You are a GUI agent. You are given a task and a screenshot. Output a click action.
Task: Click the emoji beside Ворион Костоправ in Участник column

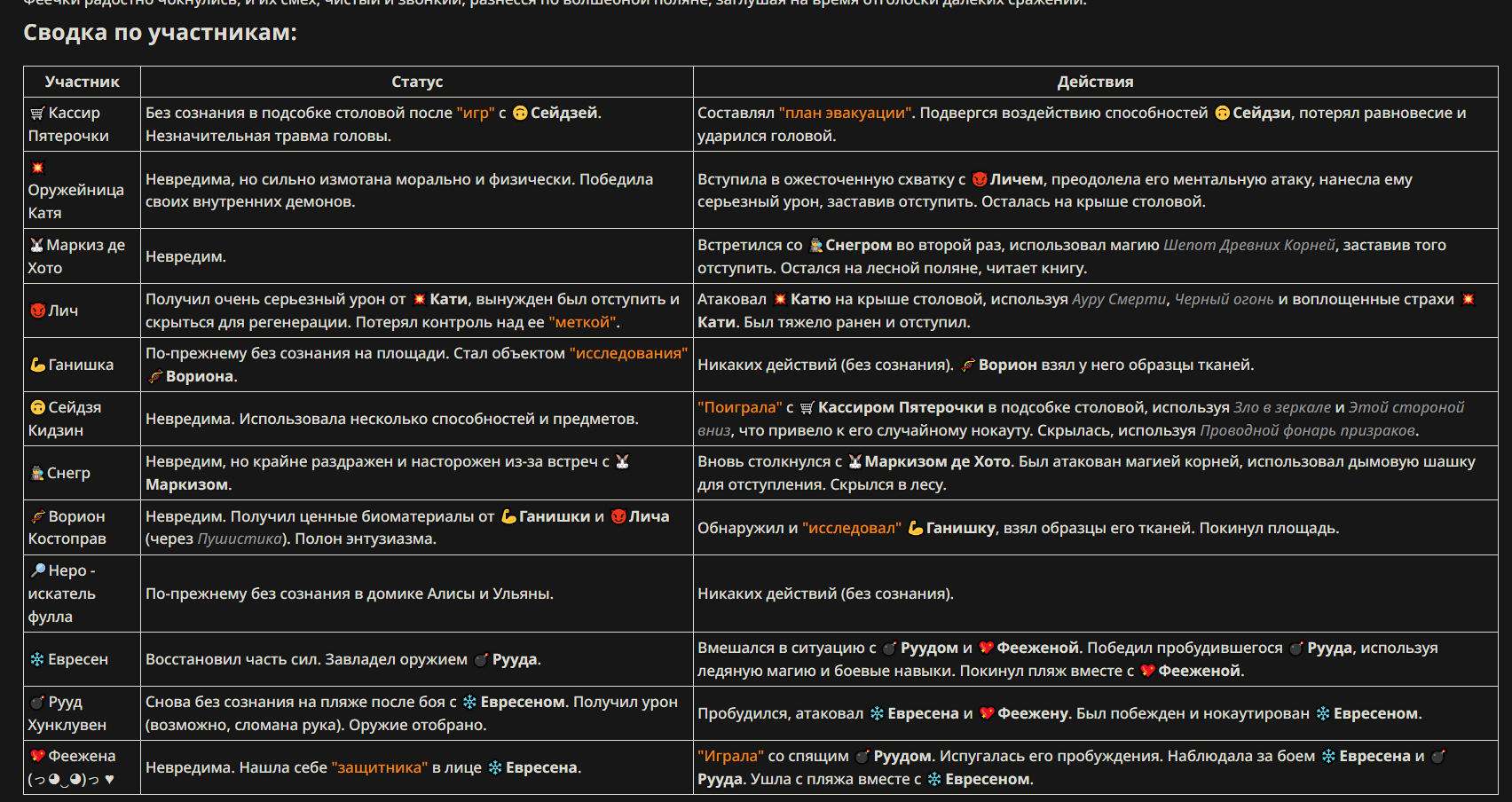[37, 516]
